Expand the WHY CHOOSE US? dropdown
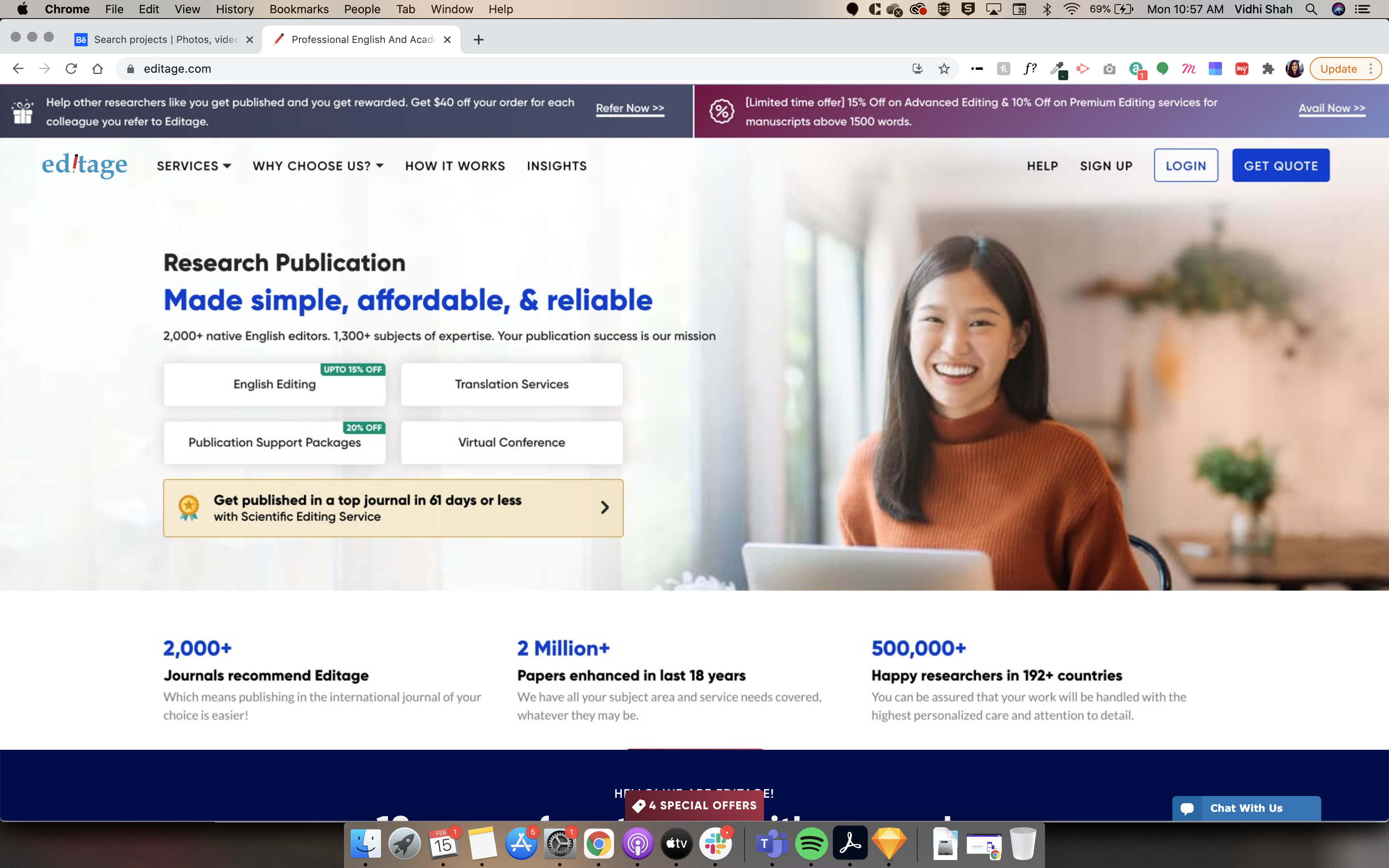 tap(318, 166)
